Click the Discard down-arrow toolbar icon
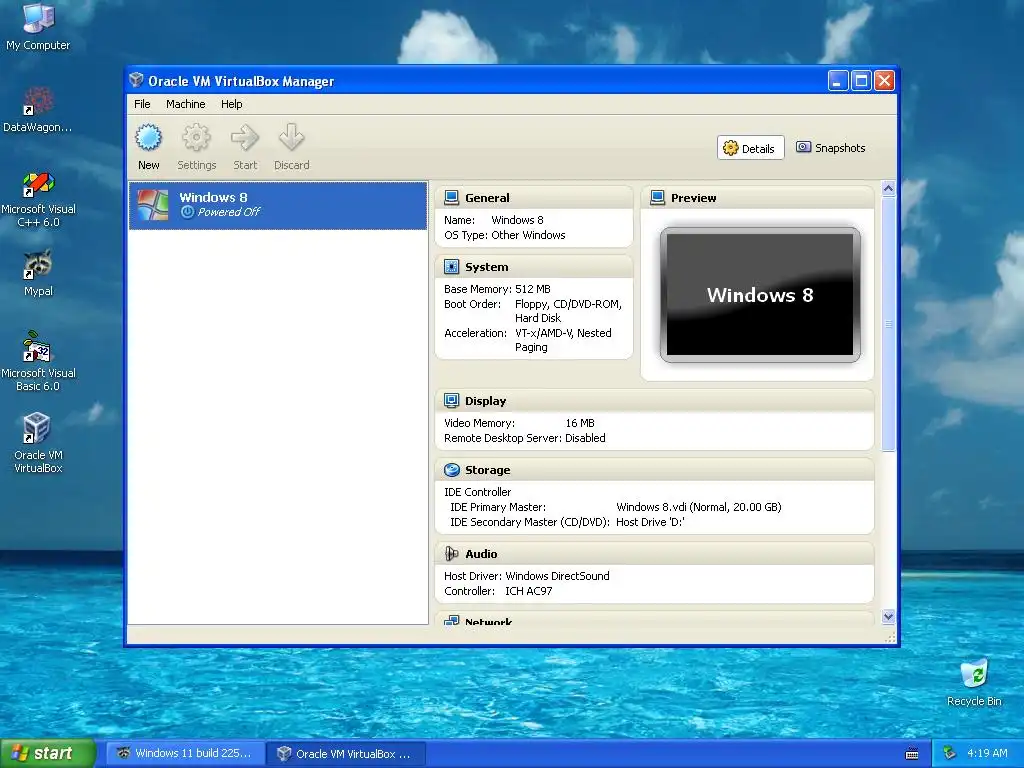 click(x=291, y=138)
